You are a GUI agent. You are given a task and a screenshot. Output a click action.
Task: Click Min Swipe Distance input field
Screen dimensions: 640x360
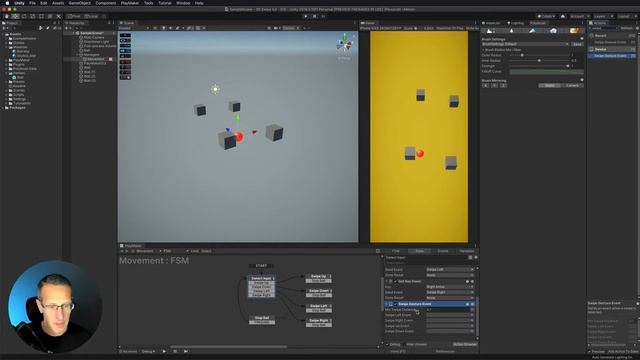[448, 310]
